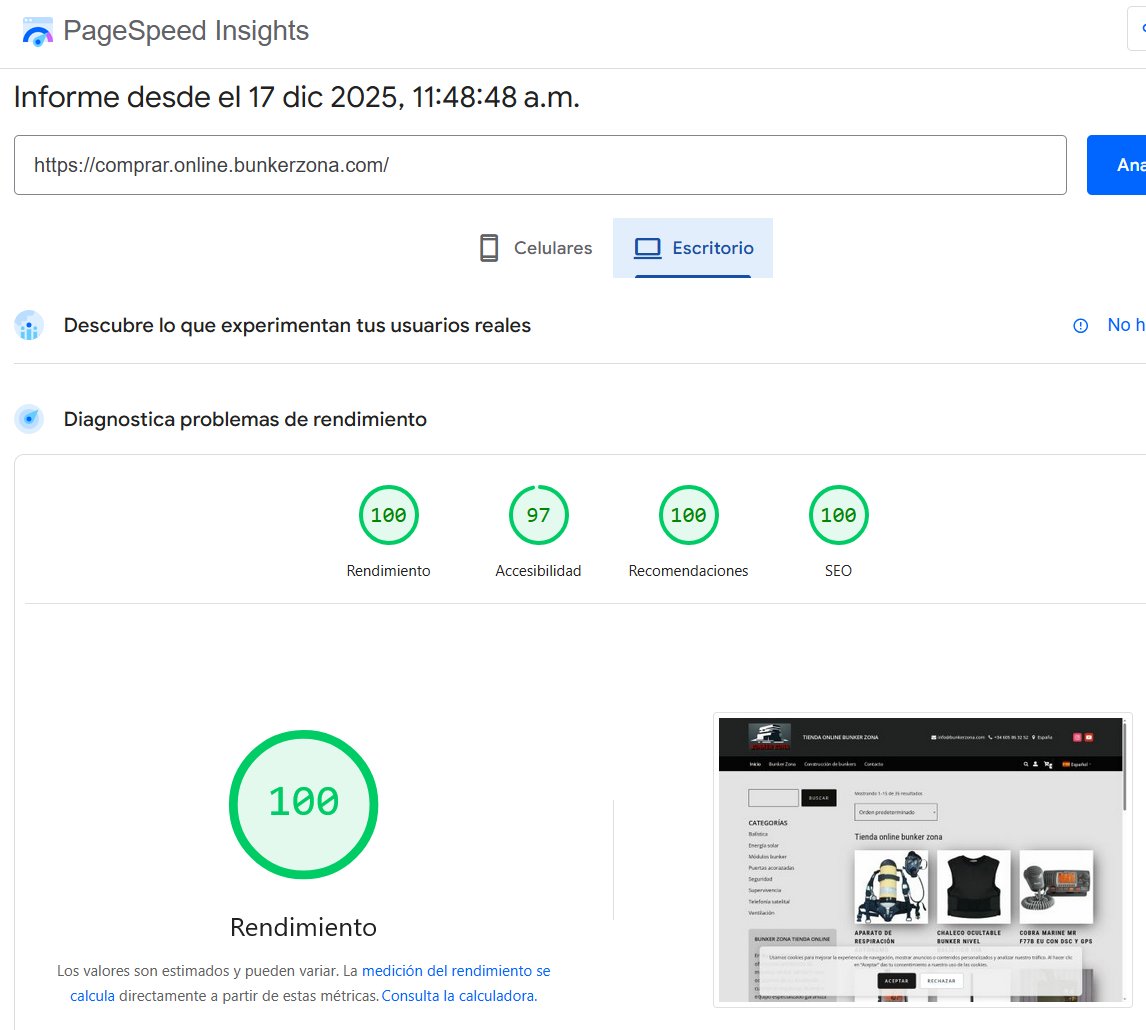Image resolution: width=1146 pixels, height=1030 pixels.
Task: Switch to the Celulares tab
Action: point(536,248)
